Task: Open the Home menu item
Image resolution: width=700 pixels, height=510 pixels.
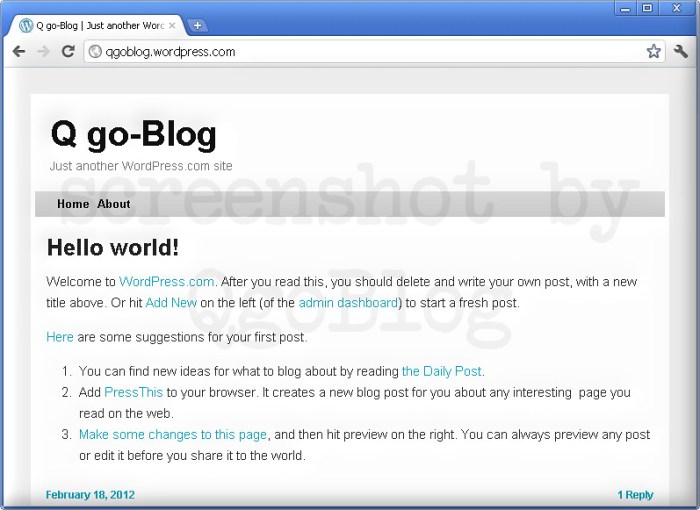Action: (x=73, y=204)
